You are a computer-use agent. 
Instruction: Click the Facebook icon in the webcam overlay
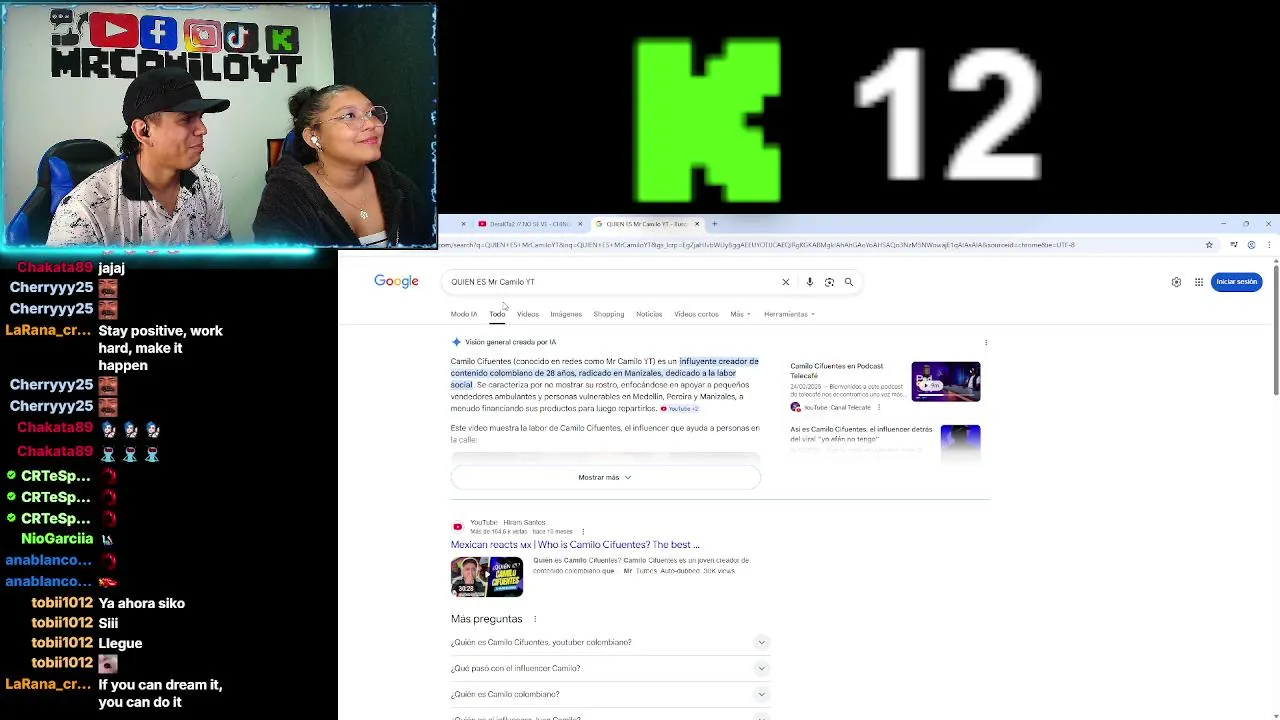[x=159, y=34]
